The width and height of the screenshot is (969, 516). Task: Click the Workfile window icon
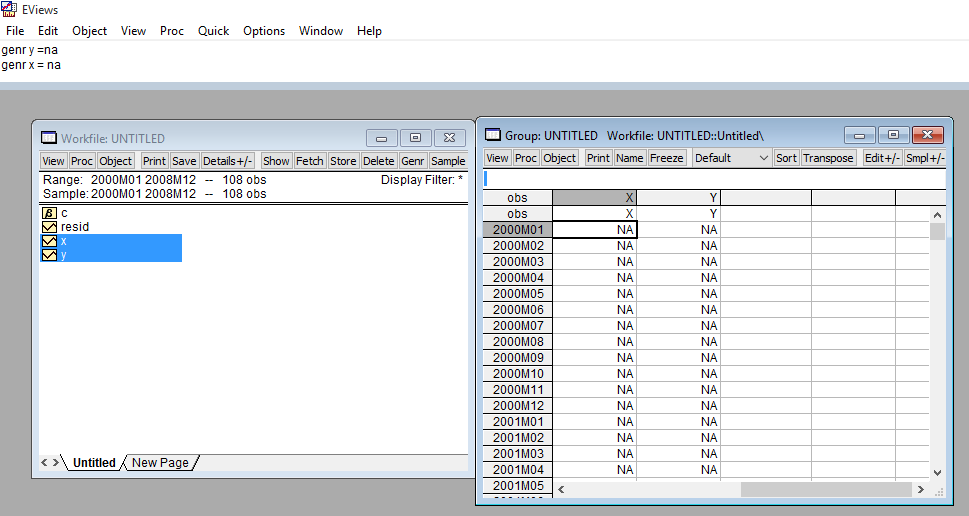coord(49,138)
